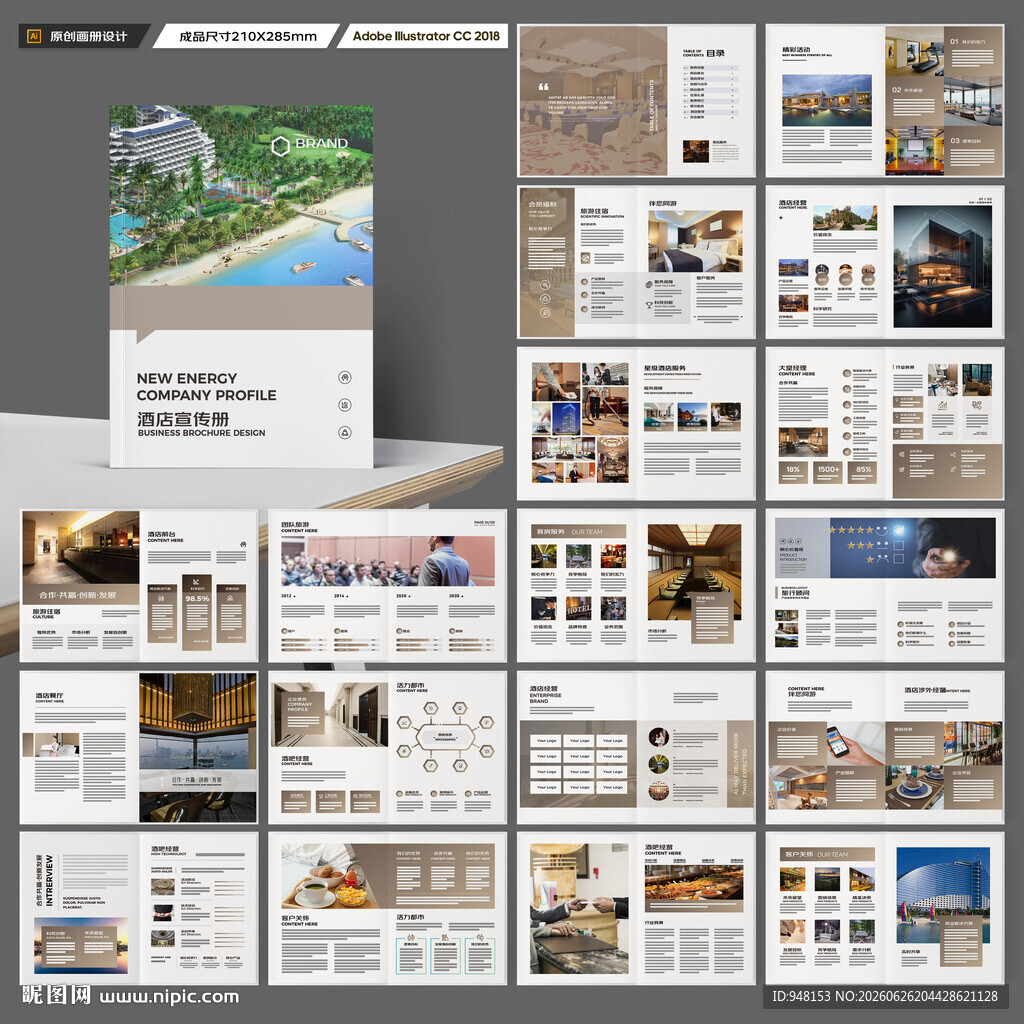The height and width of the screenshot is (1024, 1024).
Task: Click the first progress bar under 2012
Action: [303, 641]
